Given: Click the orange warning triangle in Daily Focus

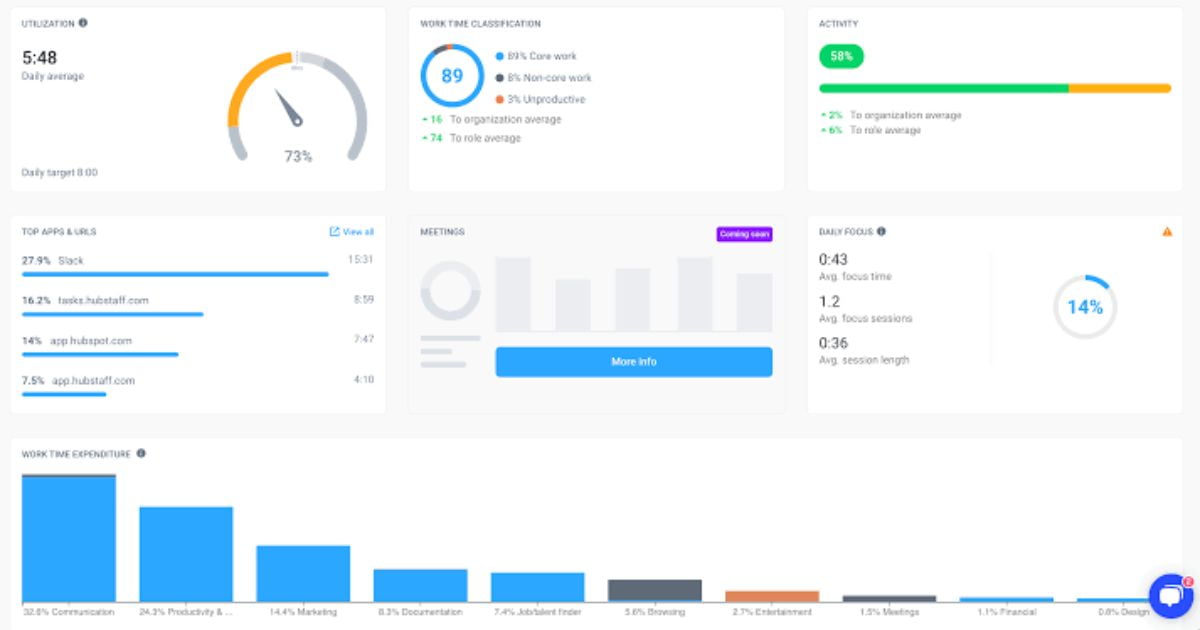Looking at the screenshot, I should (1167, 232).
